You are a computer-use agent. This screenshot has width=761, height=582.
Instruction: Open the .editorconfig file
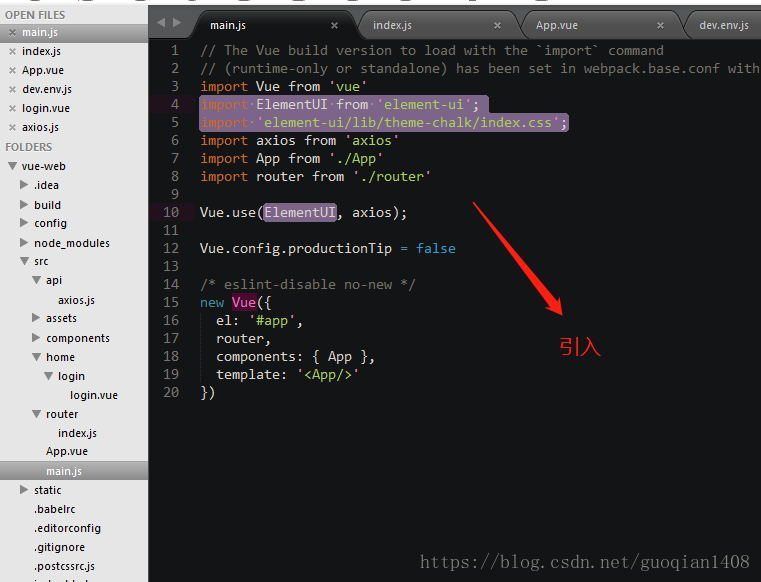tap(67, 528)
